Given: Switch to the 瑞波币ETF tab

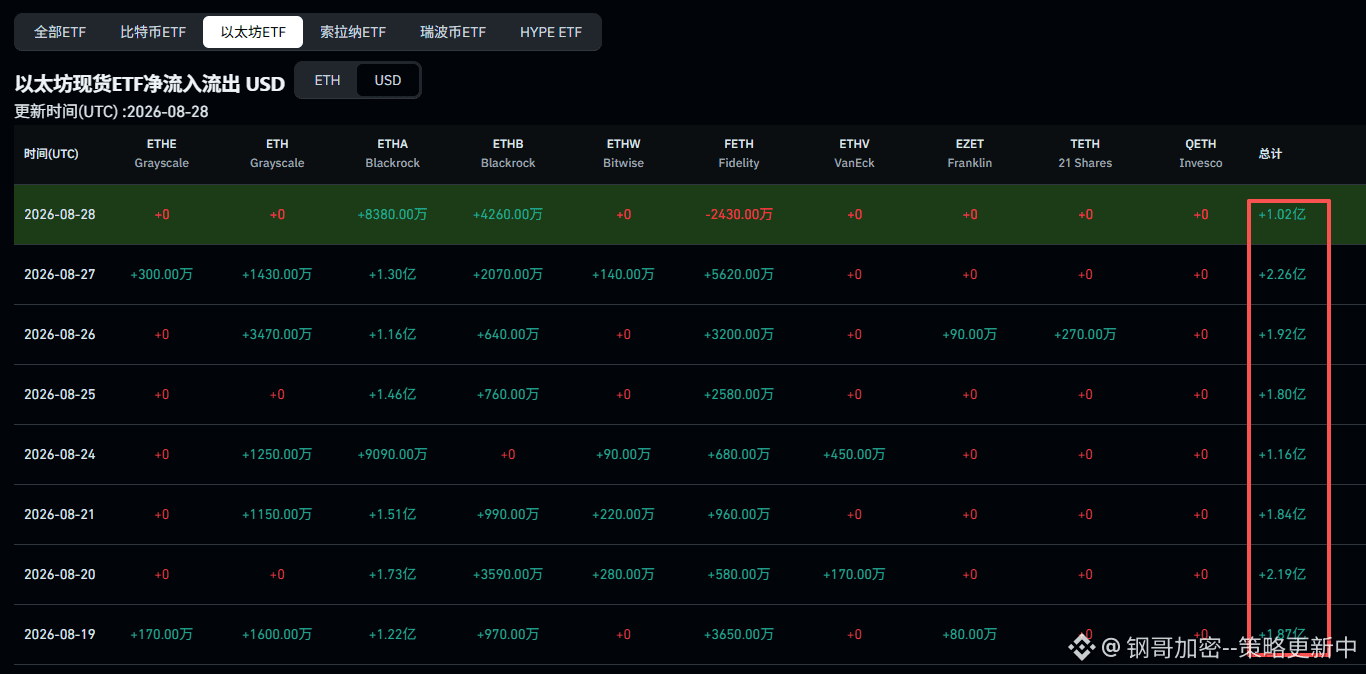Looking at the screenshot, I should point(453,32).
